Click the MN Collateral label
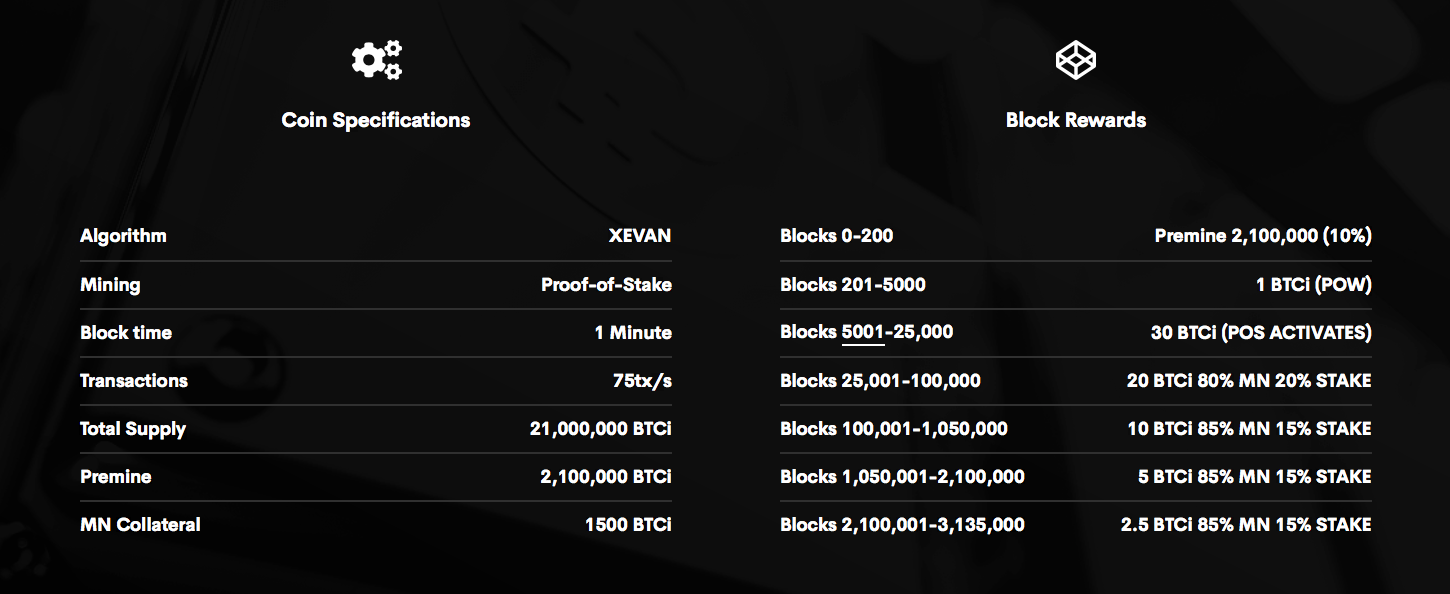This screenshot has height=594, width=1450. pyautogui.click(x=140, y=524)
